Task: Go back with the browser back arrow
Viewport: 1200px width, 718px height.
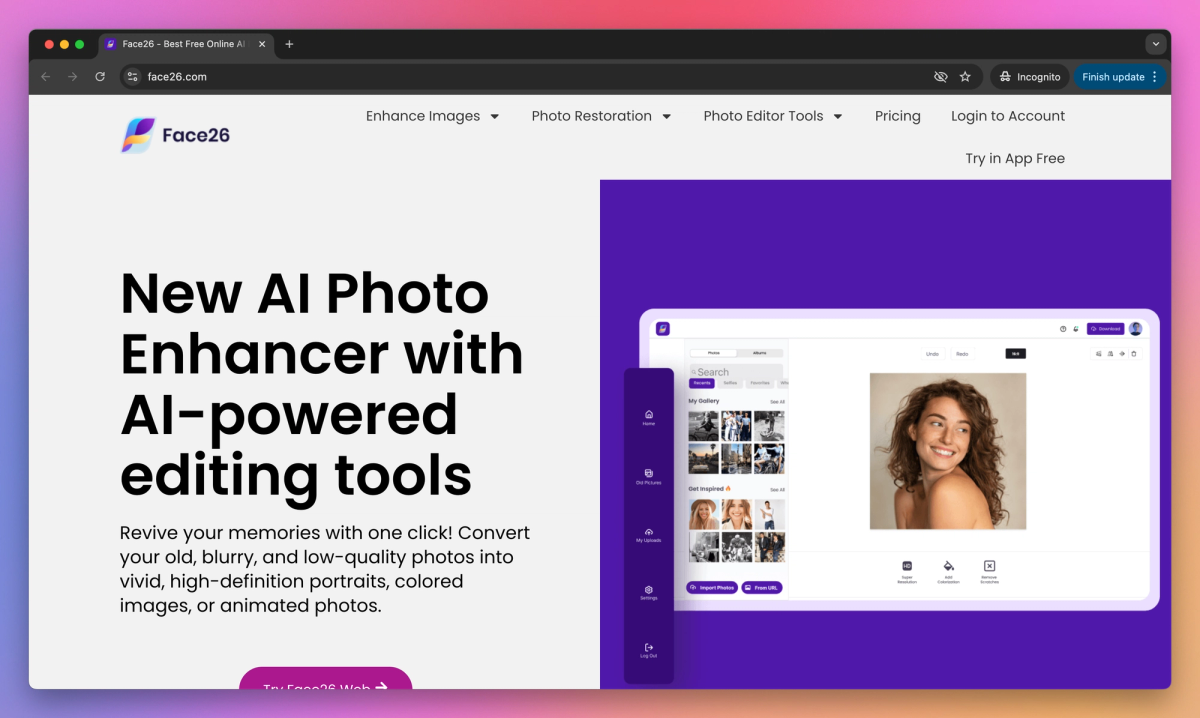Action: coord(46,77)
